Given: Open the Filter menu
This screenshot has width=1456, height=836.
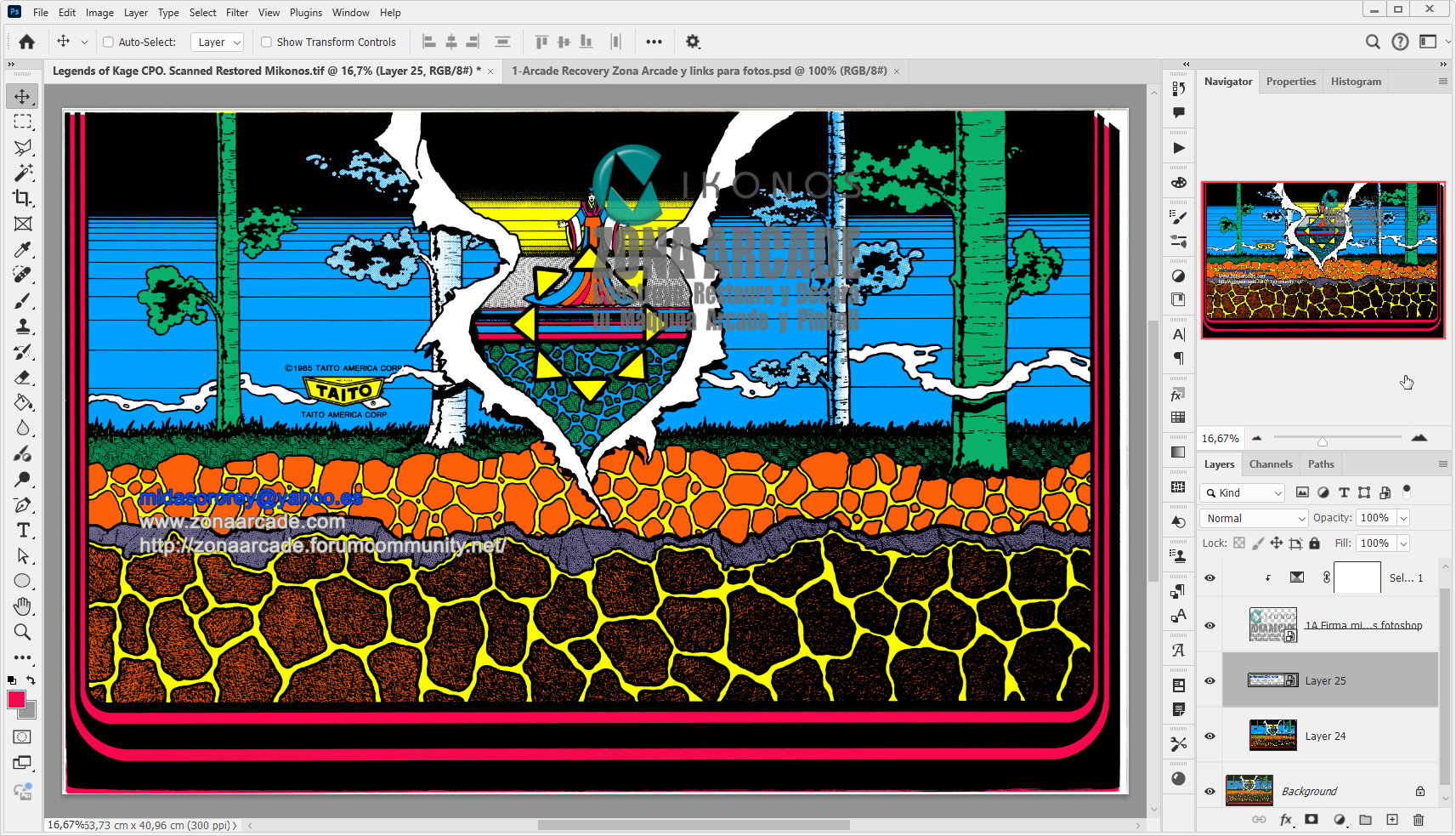Looking at the screenshot, I should pos(236,12).
